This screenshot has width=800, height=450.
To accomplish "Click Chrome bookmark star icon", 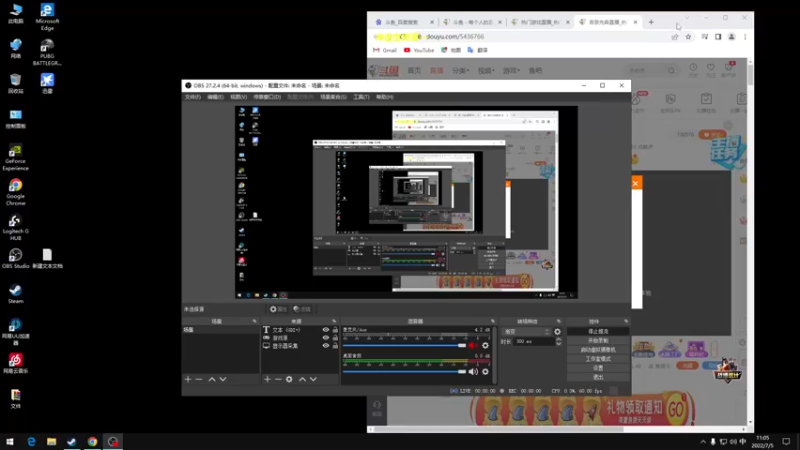I will (688, 37).
